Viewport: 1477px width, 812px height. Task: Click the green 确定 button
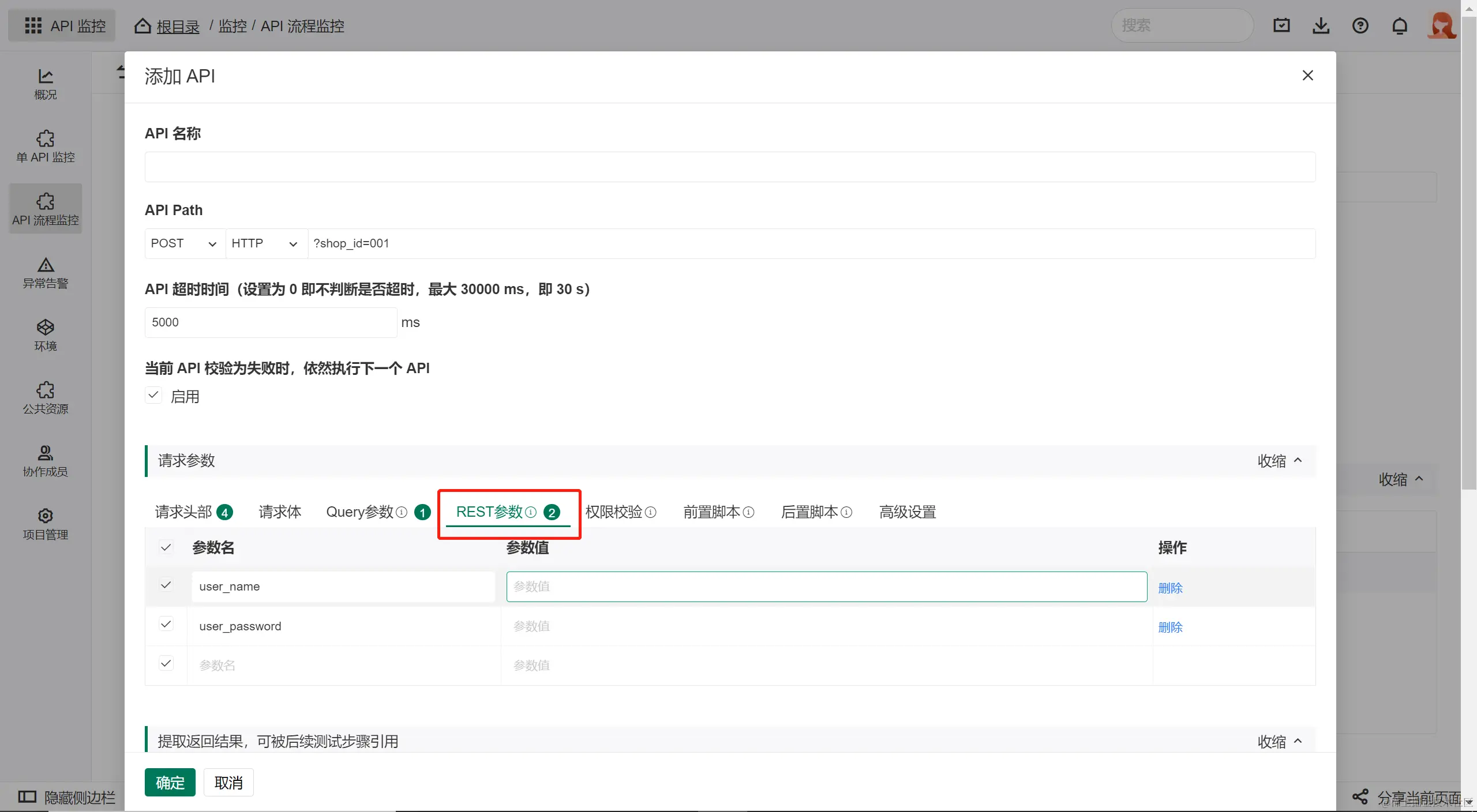(x=170, y=783)
